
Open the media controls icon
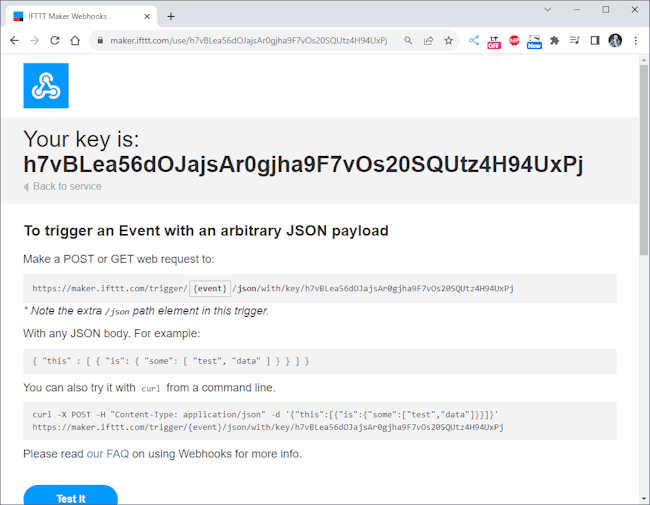click(575, 41)
